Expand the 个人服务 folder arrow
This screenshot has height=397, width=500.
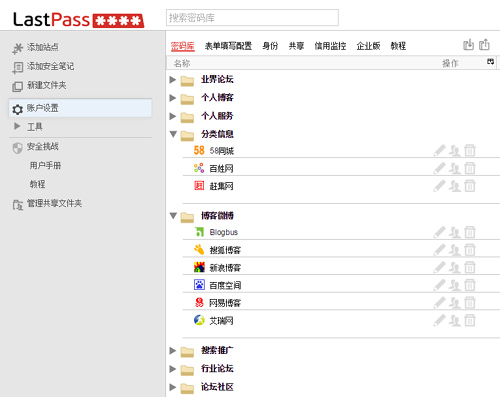point(172,116)
